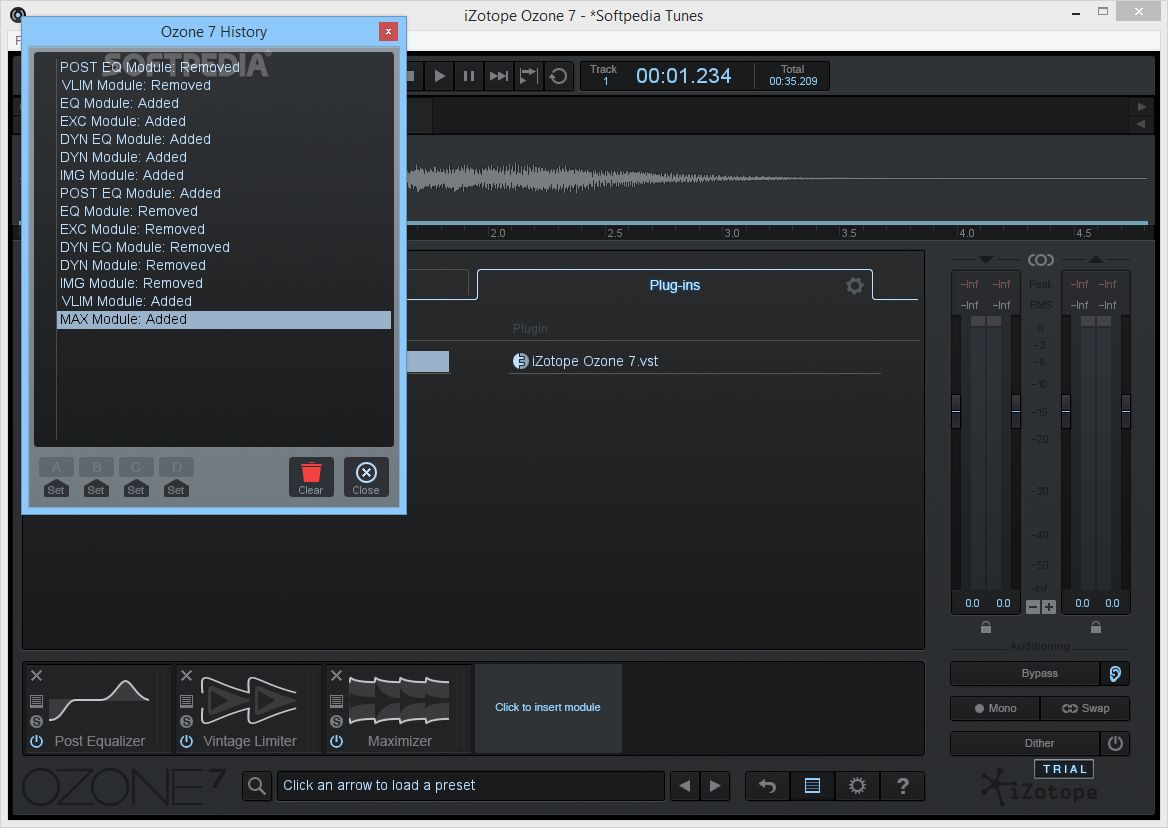Screen dimensions: 1168x828
Task: Open the Post Equalizer module thumbnail
Action: (x=100, y=701)
